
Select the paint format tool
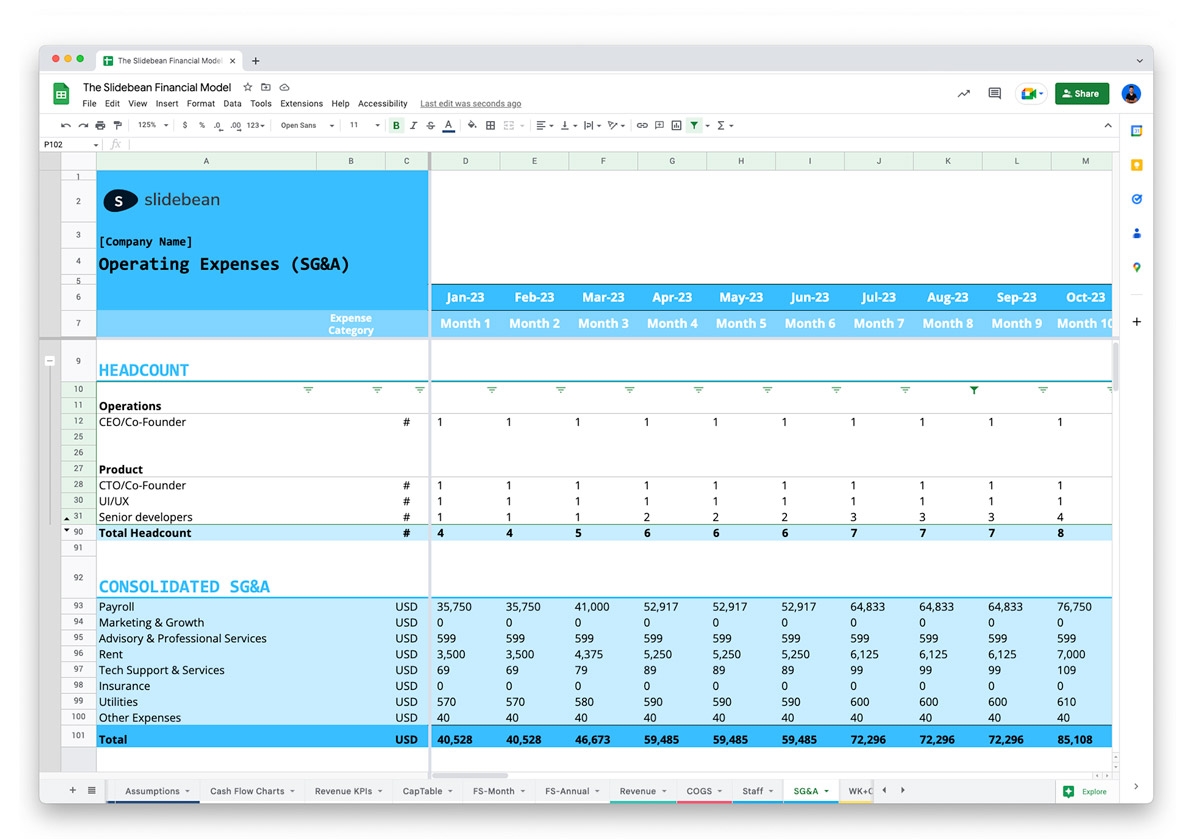tap(118, 126)
